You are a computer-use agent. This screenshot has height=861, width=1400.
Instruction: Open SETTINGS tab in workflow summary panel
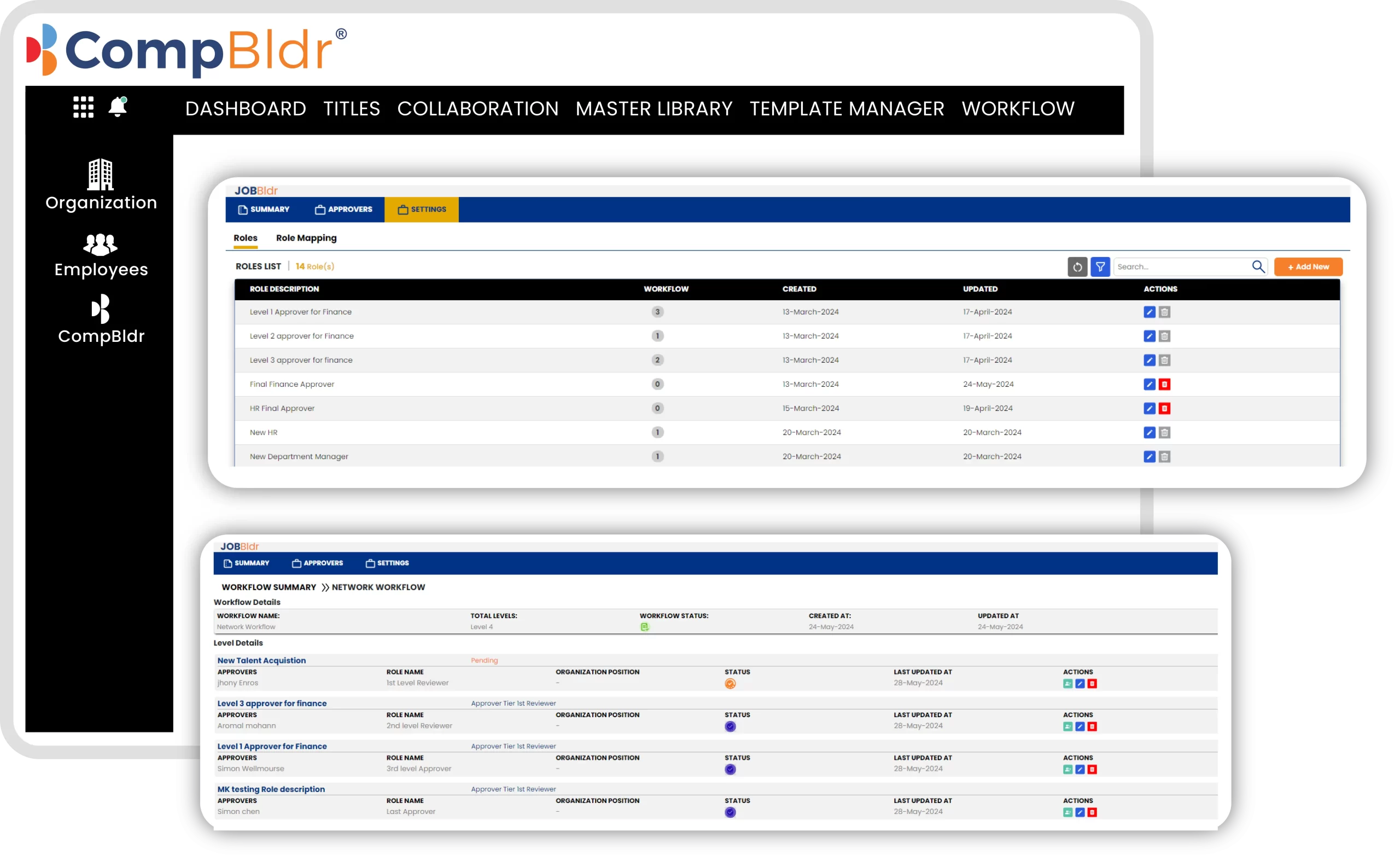[387, 563]
